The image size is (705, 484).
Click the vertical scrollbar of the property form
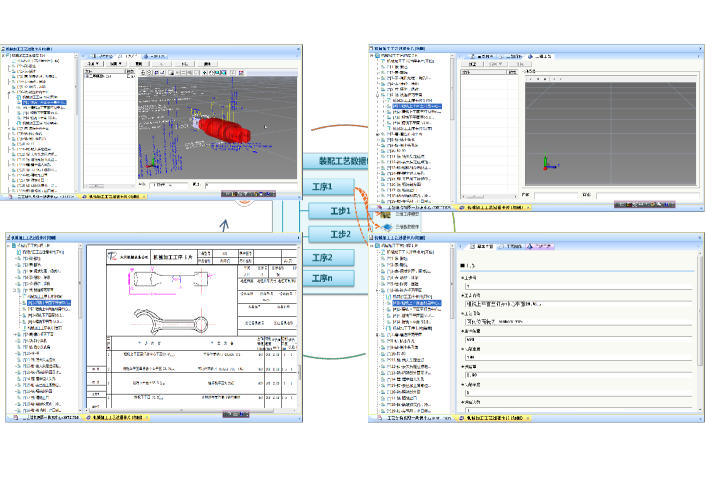pyautogui.click(x=700, y=331)
